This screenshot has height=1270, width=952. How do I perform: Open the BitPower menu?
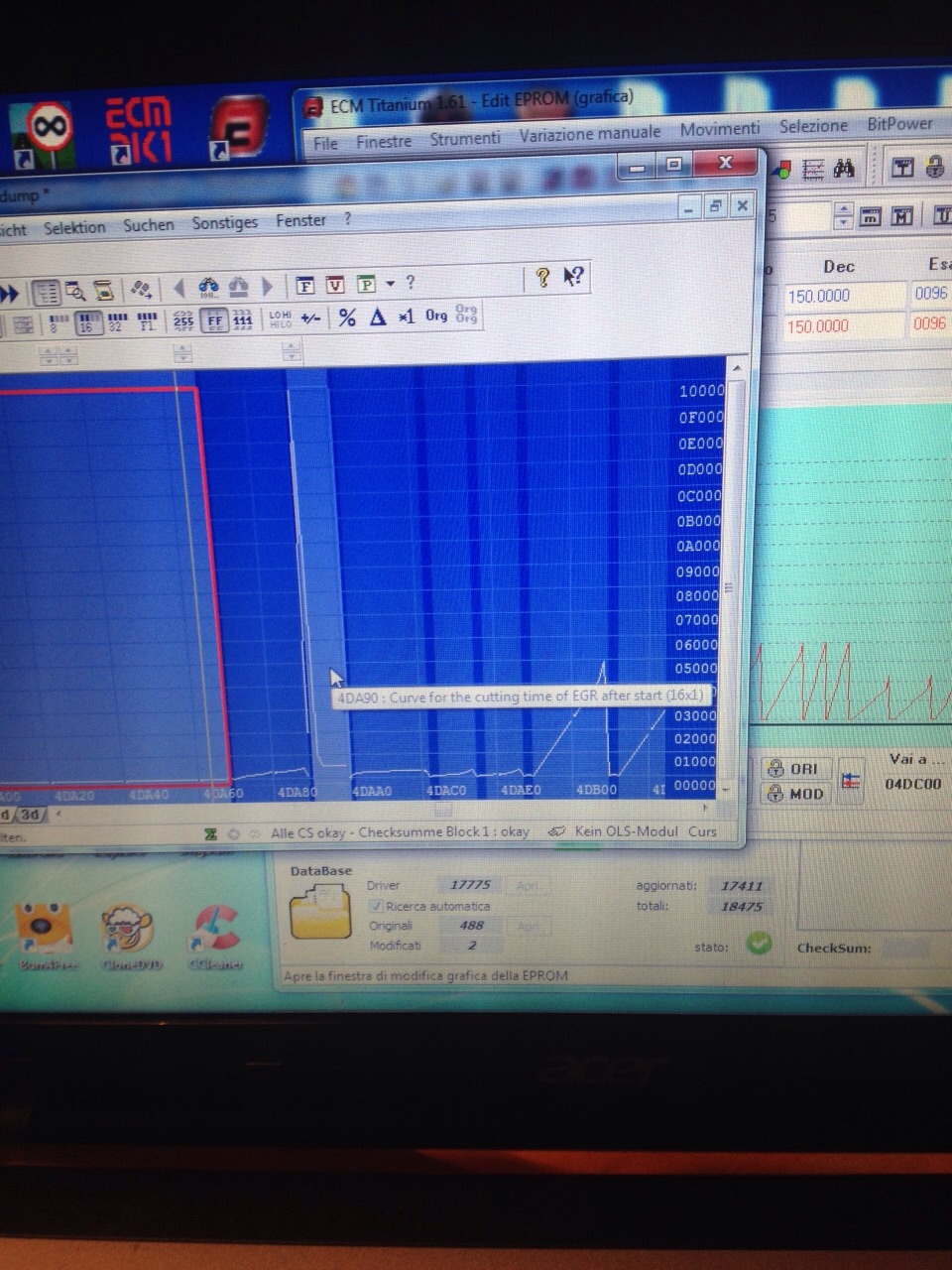(899, 124)
